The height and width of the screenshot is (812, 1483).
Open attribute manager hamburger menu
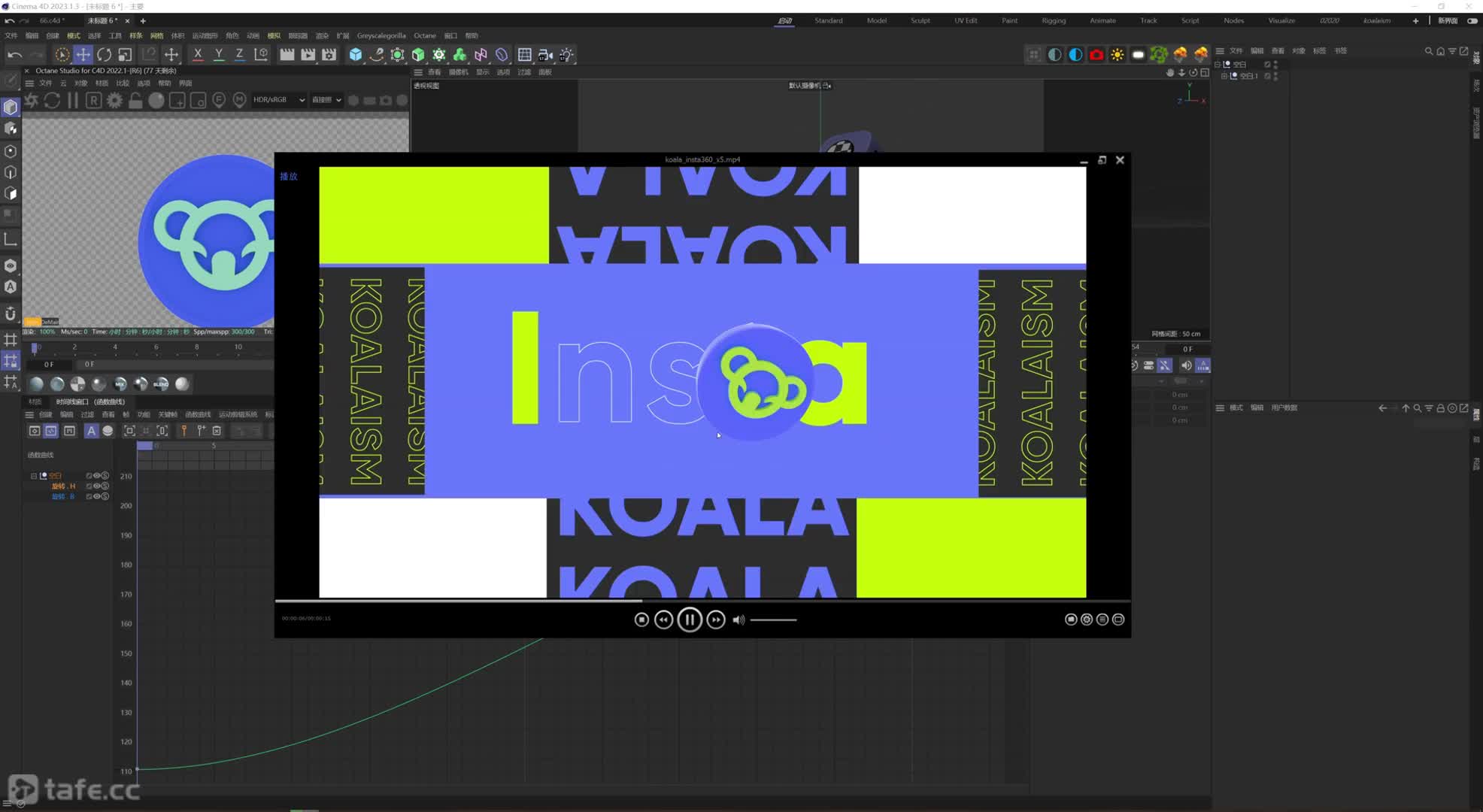(x=1220, y=408)
